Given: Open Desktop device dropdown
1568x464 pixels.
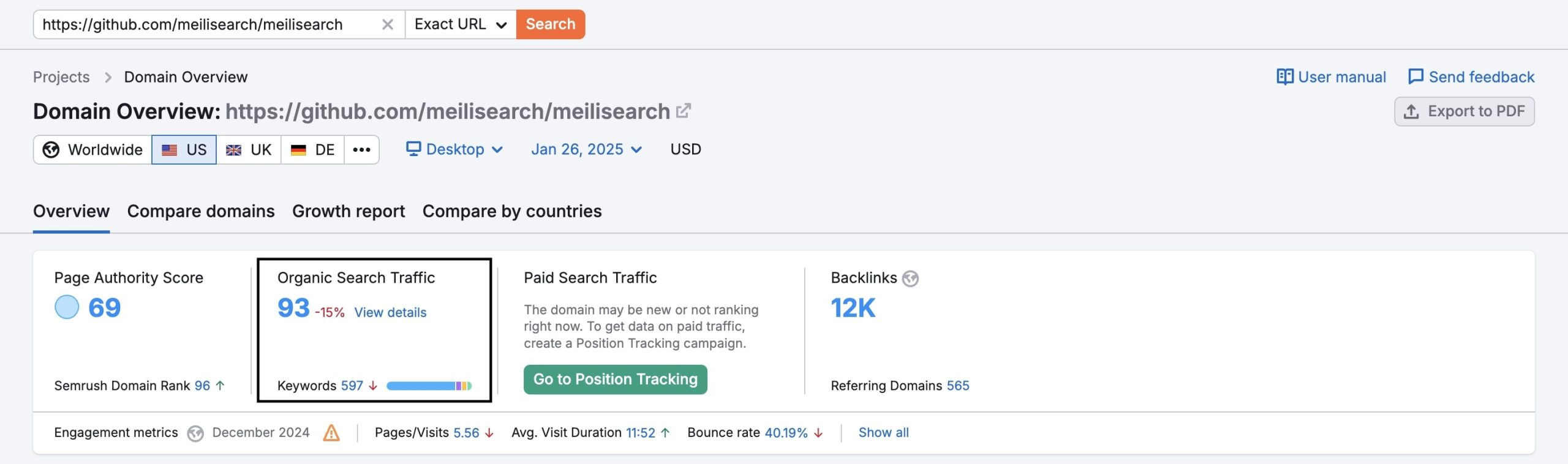Looking at the screenshot, I should 454,149.
